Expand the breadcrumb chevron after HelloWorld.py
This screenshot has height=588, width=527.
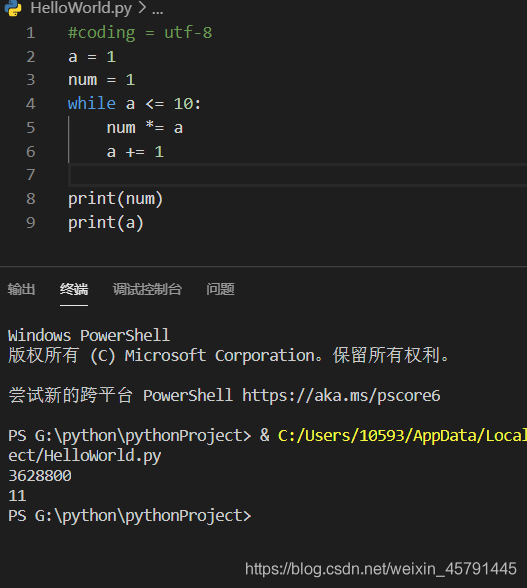tap(142, 8)
